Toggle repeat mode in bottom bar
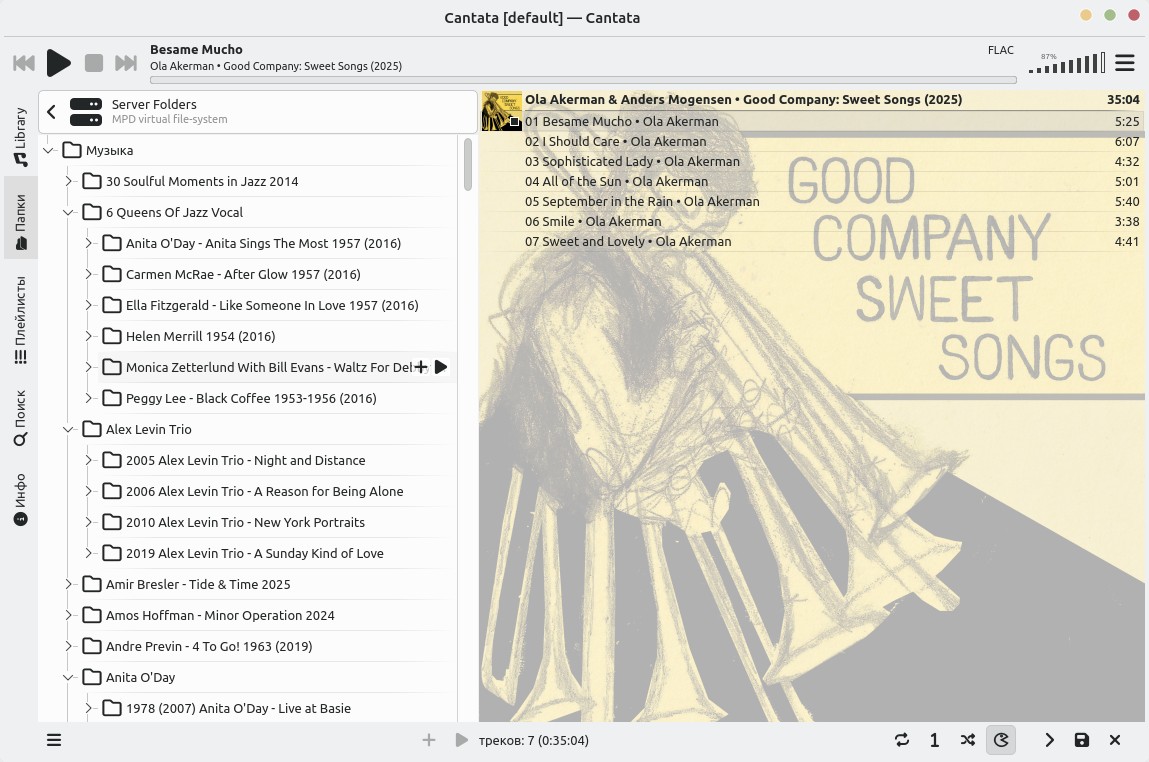This screenshot has height=762, width=1149. point(902,740)
